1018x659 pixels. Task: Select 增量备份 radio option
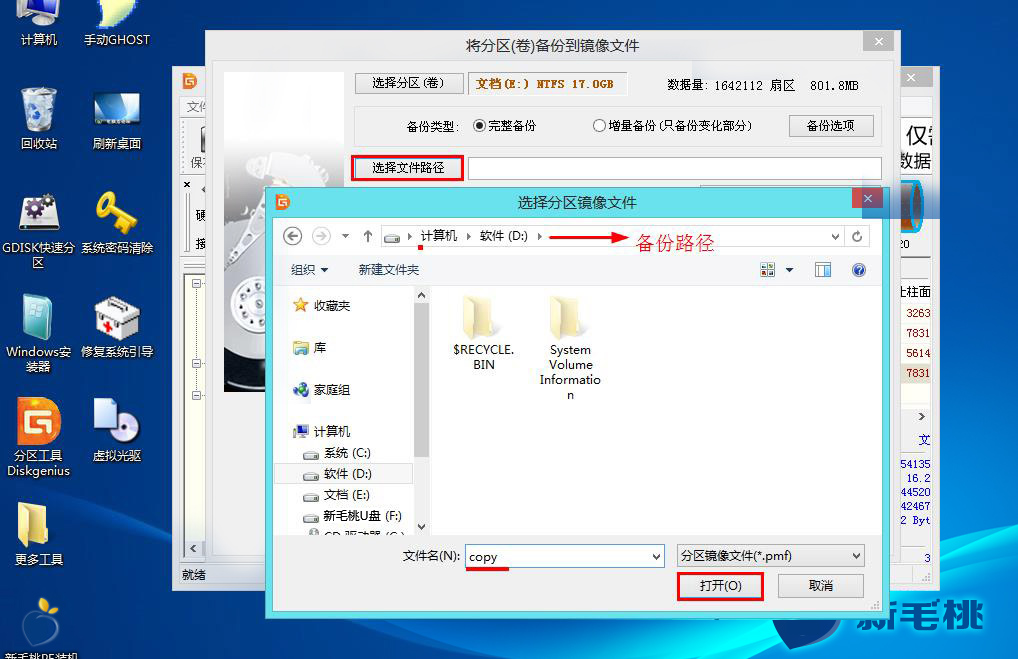point(673,125)
